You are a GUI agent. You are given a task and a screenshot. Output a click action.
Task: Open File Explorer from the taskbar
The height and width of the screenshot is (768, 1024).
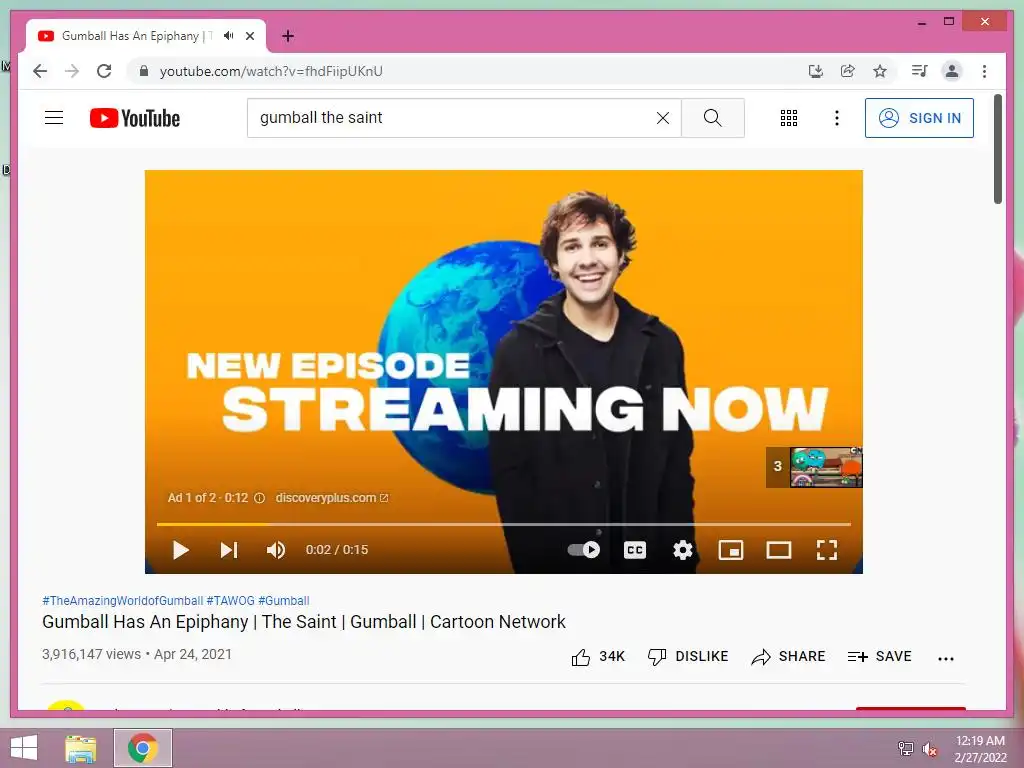point(80,748)
